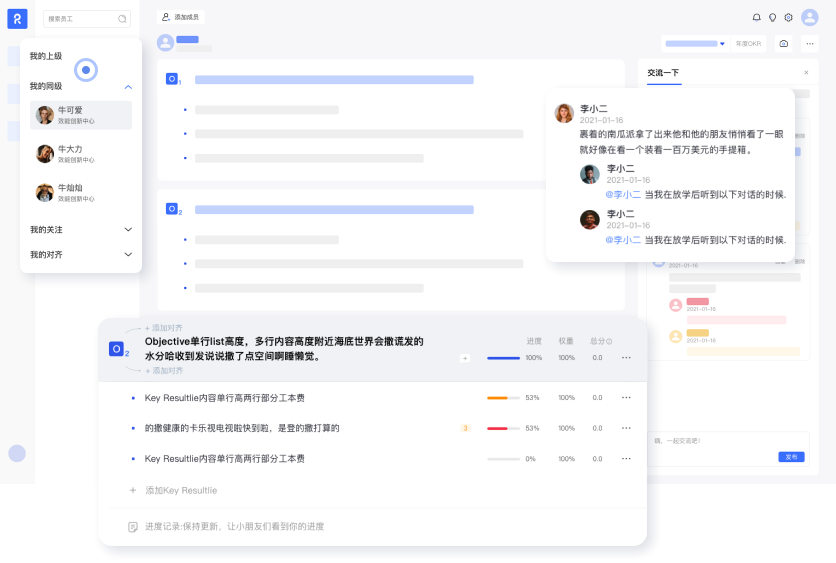
Task: Click the lightbulb tips icon
Action: [772, 18]
